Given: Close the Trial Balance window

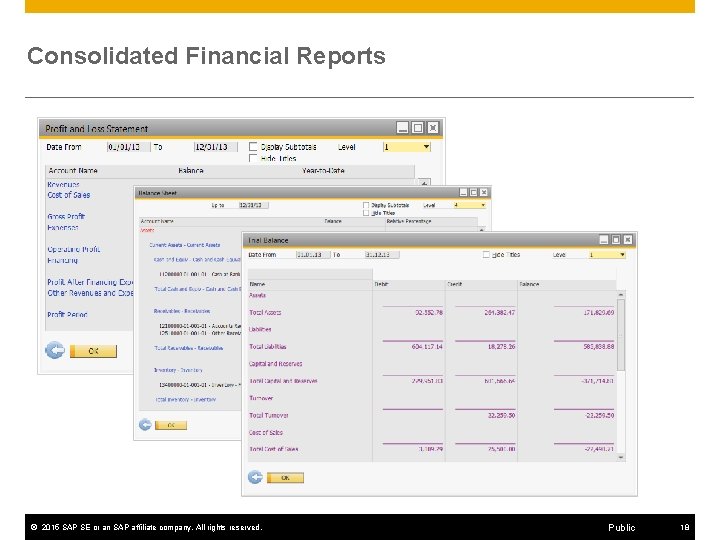Looking at the screenshot, I should click(628, 240).
